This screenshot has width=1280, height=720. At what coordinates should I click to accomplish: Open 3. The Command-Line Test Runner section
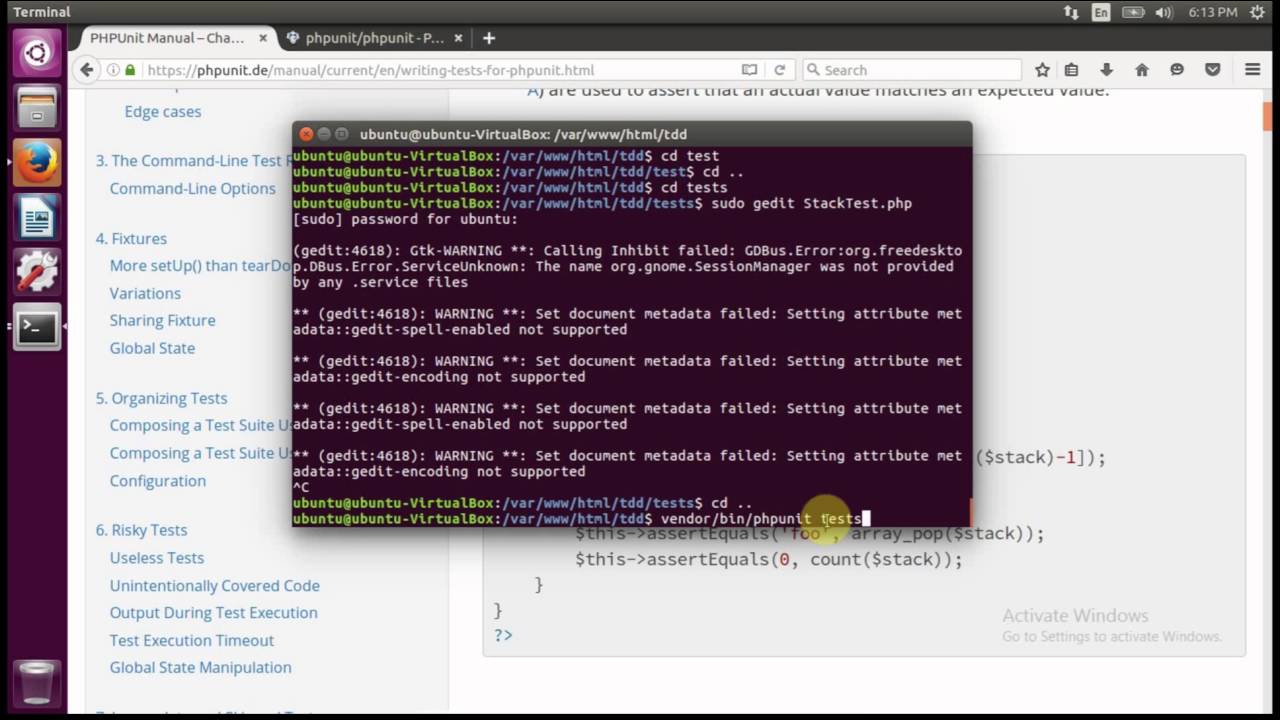pos(193,160)
